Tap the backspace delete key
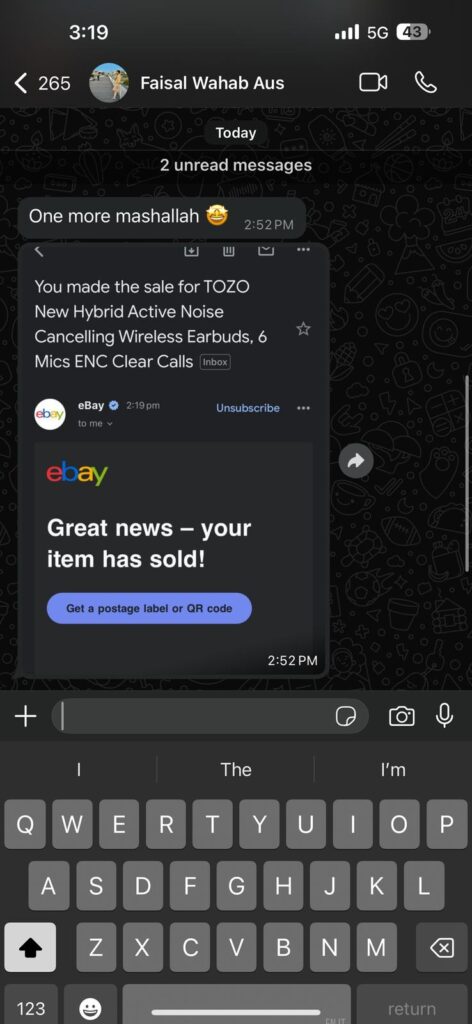Screen dimensions: 472x1024 (441, 948)
